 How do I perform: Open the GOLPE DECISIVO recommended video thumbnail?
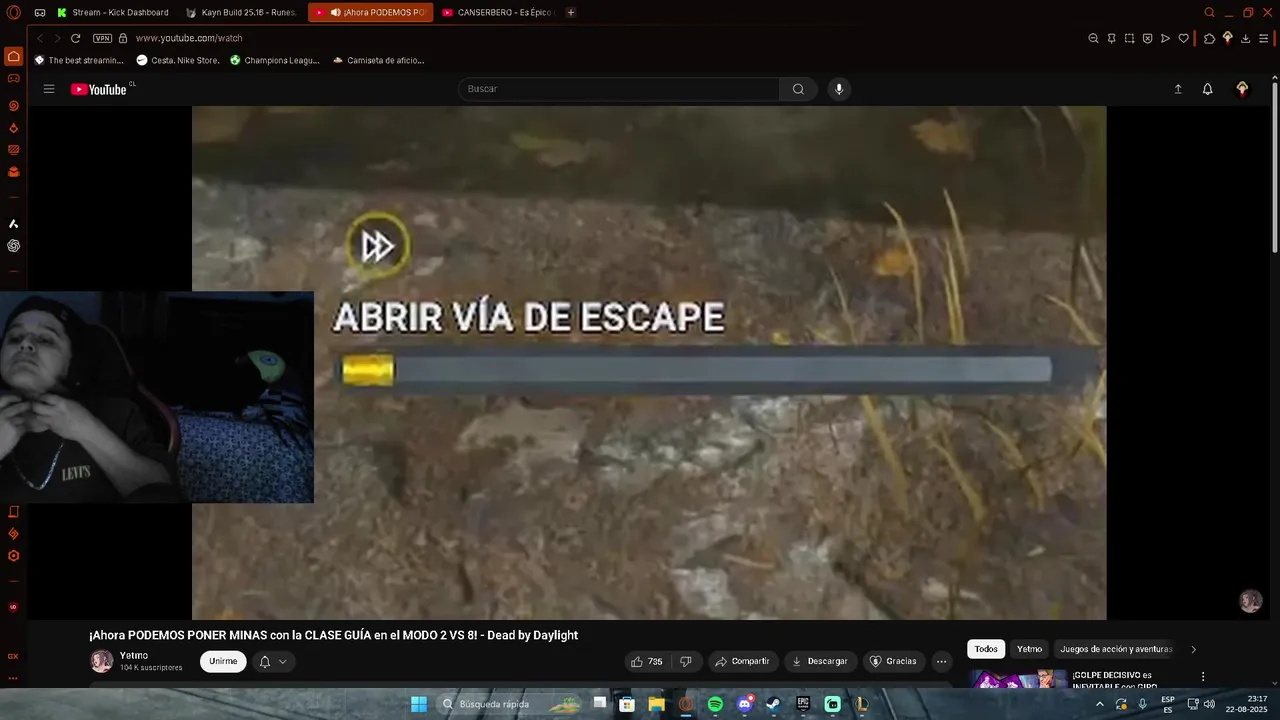tap(1017, 679)
